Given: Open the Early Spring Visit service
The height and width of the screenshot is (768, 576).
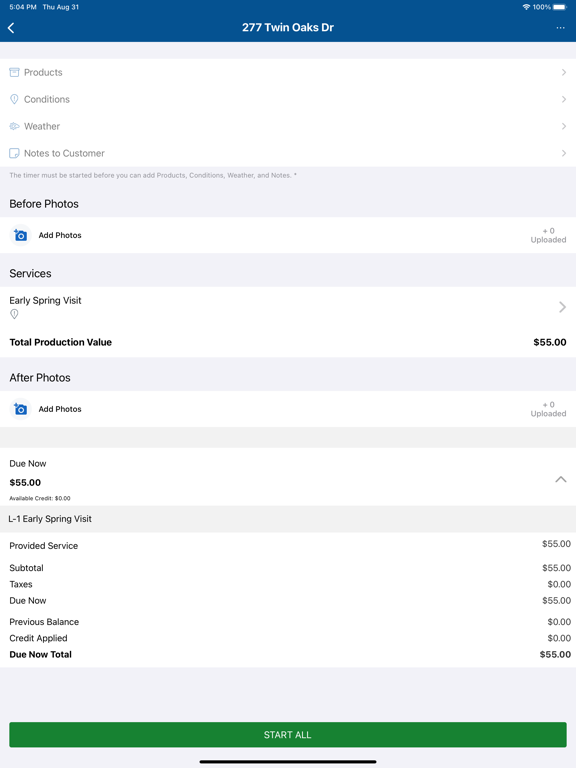Looking at the screenshot, I should pyautogui.click(x=288, y=307).
